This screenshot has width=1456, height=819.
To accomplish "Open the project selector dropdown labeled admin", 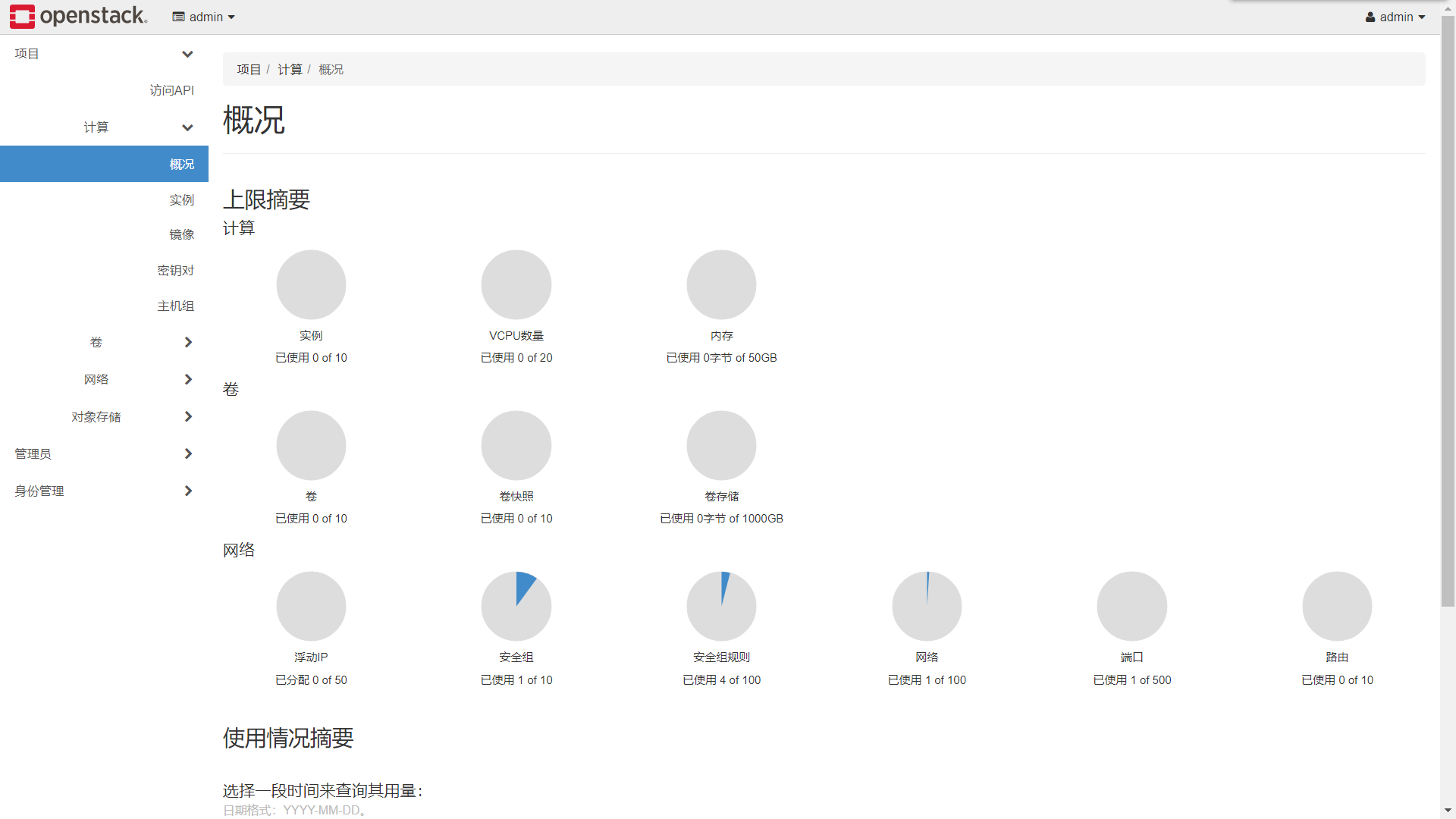I will tap(203, 16).
